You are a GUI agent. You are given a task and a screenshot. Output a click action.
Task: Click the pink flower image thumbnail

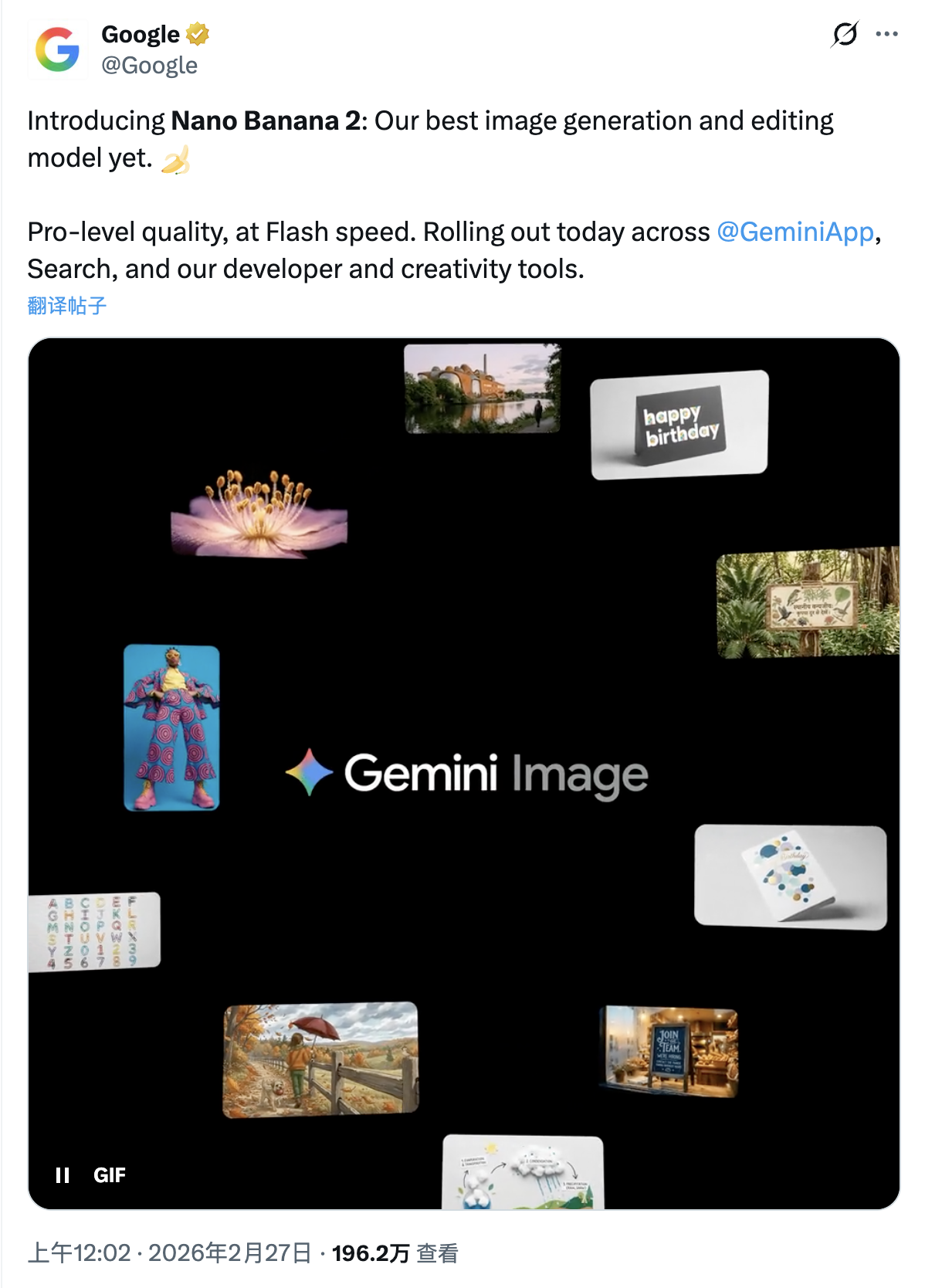tap(259, 514)
